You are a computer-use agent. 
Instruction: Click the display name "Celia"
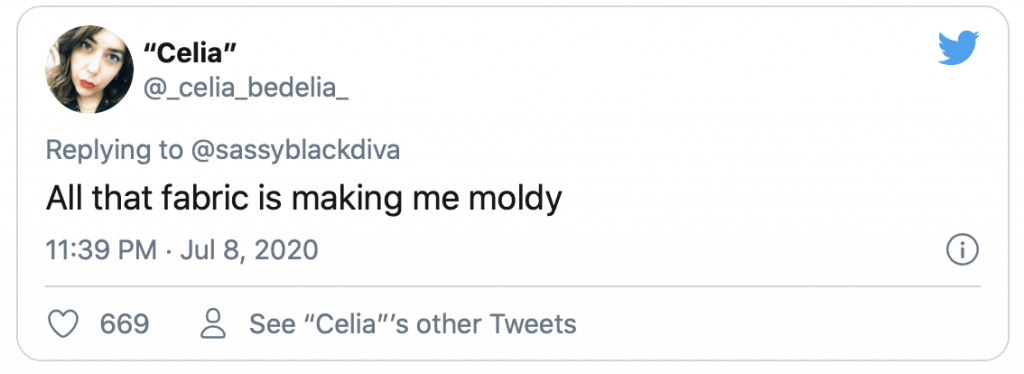tap(189, 53)
